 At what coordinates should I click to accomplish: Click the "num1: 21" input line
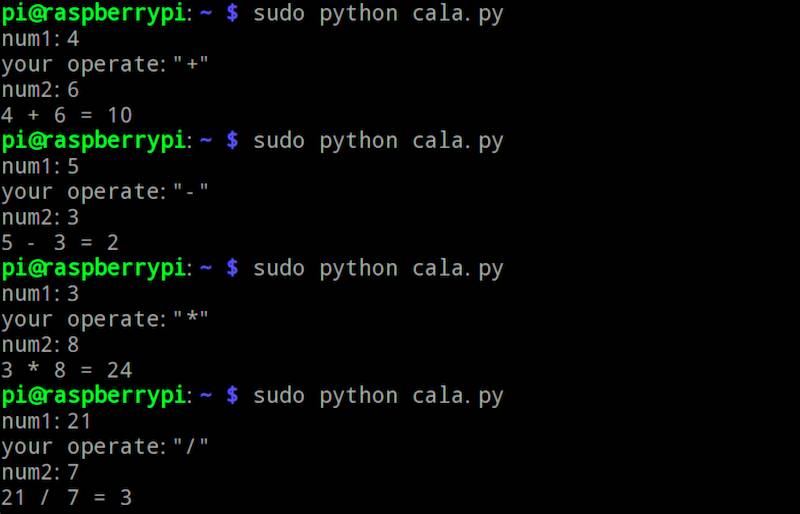(46, 421)
